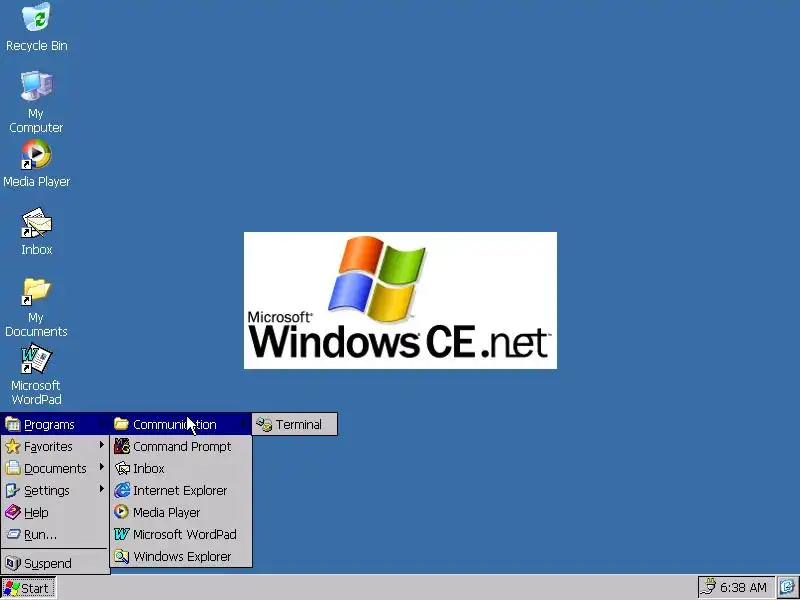Viewport: 800px width, 600px height.
Task: Expand the Programs submenu arrow
Action: pyautogui.click(x=102, y=424)
